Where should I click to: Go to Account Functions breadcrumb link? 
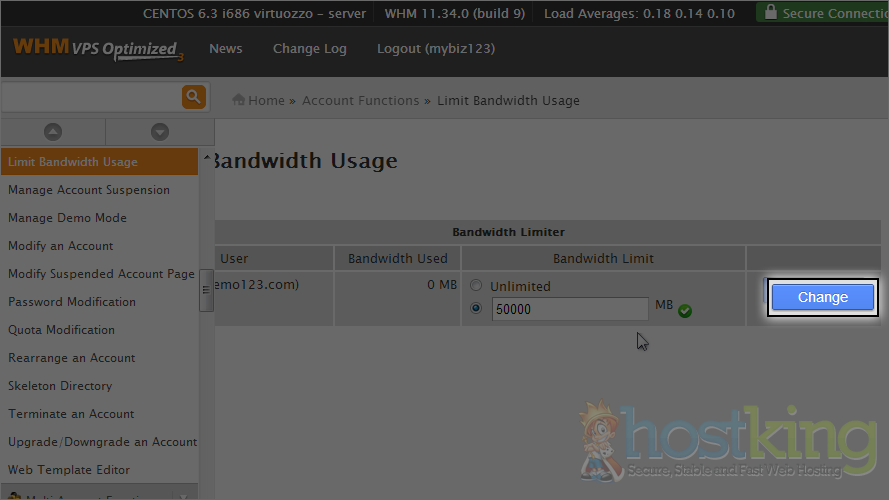coord(360,100)
